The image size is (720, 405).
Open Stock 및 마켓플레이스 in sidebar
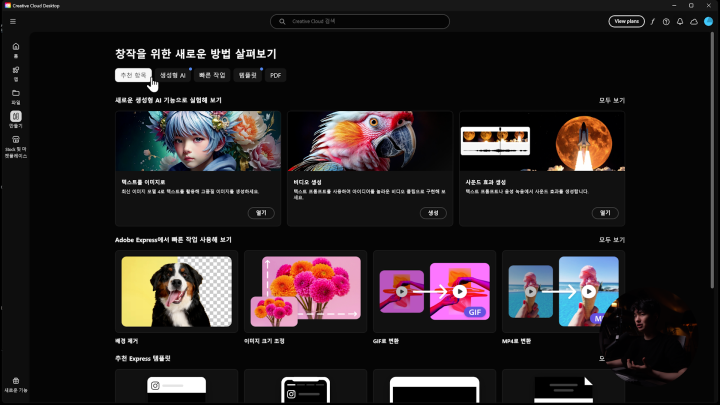15,143
